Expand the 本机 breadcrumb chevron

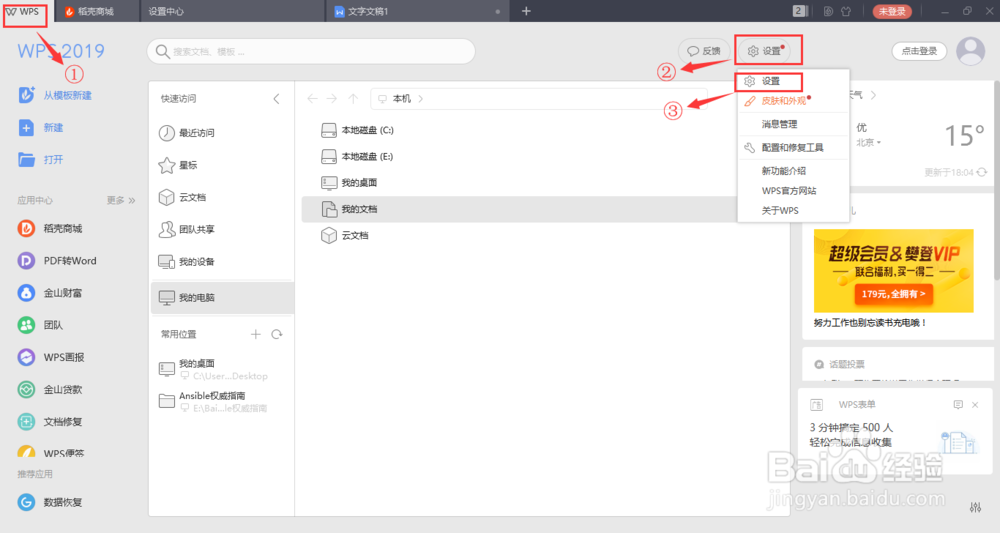421,99
